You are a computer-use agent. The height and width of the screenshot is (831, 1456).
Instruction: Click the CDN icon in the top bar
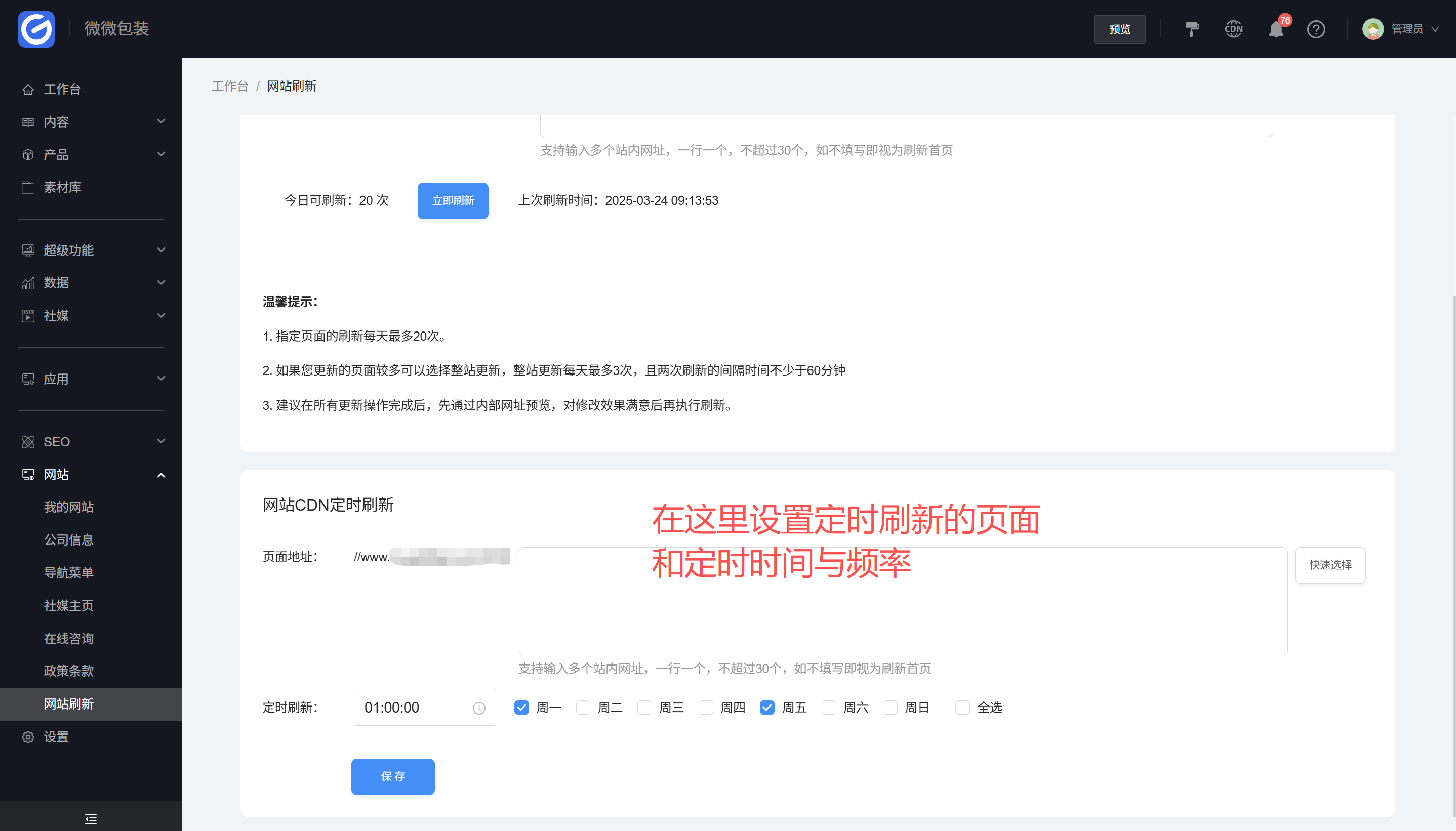[1233, 28]
